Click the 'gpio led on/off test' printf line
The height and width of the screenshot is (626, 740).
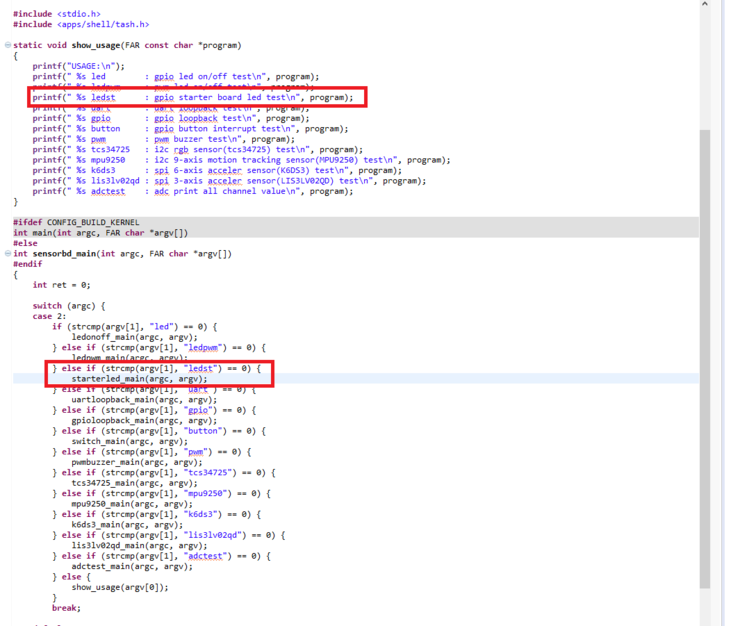pos(176,76)
